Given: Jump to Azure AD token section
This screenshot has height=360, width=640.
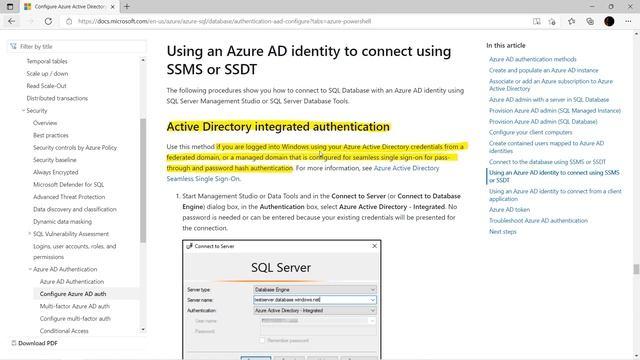Looking at the screenshot, I should pos(509,209).
